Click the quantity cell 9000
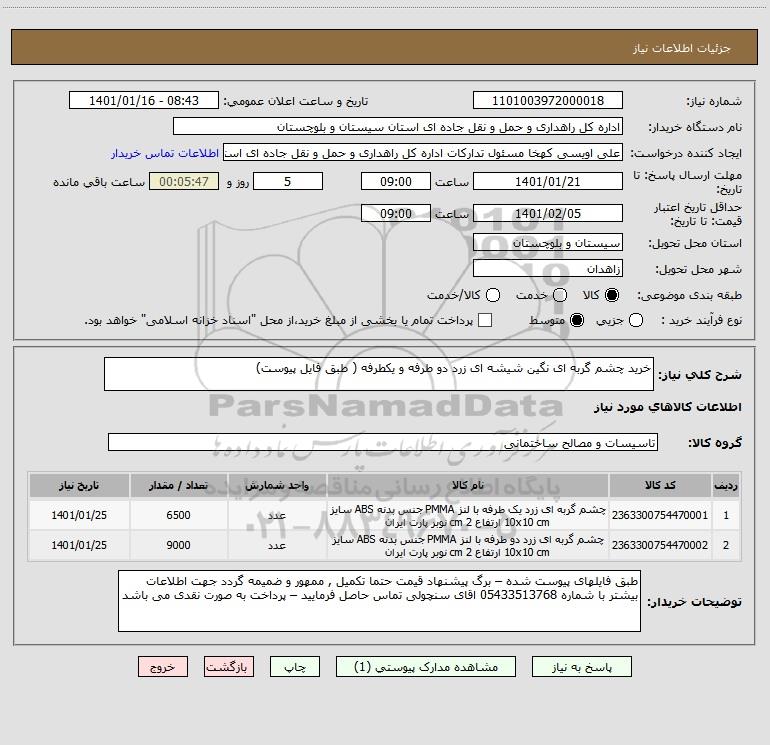 point(178,545)
